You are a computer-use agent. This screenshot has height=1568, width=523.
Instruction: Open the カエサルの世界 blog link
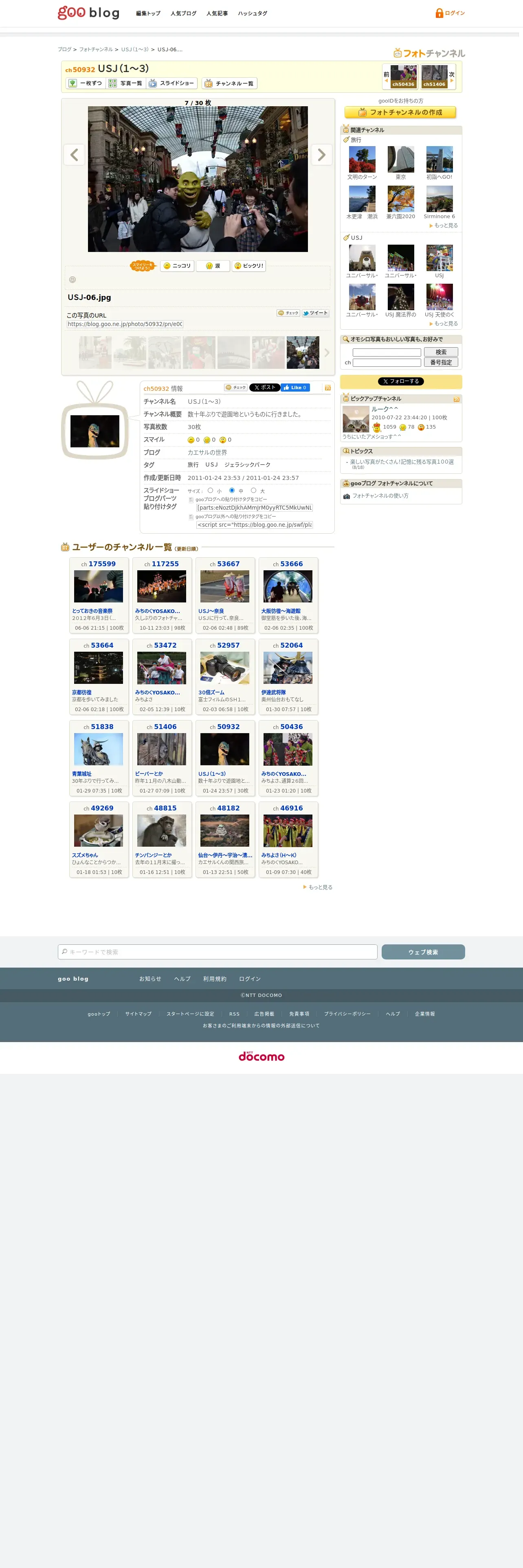coord(207,452)
